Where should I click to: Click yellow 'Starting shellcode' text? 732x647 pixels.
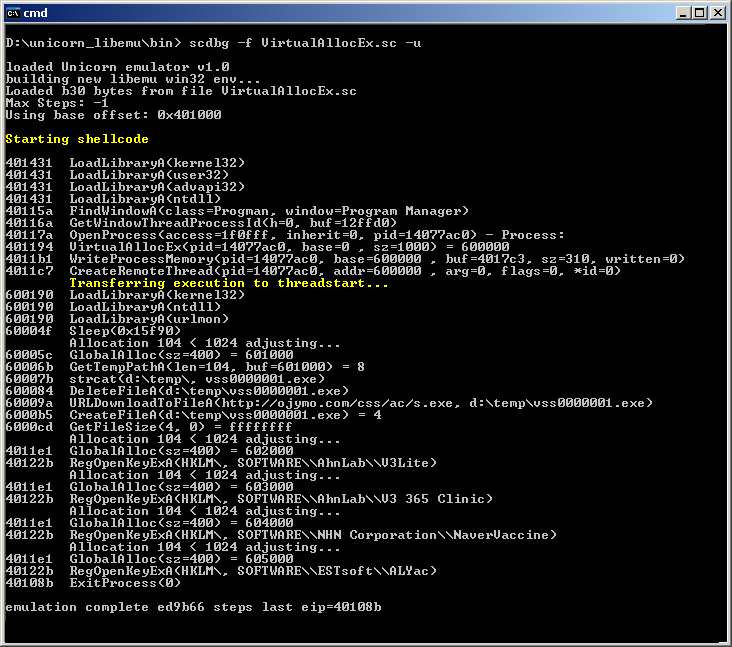[77, 139]
